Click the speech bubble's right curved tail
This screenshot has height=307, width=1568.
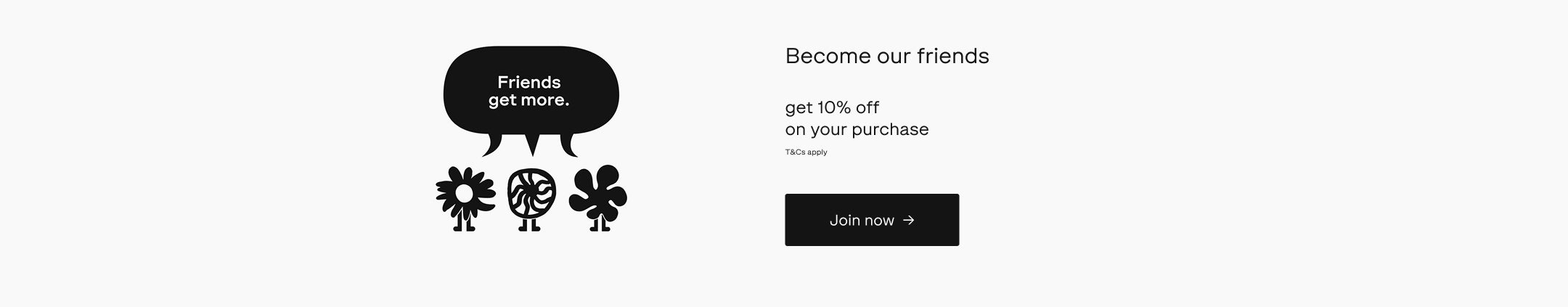pos(569,145)
